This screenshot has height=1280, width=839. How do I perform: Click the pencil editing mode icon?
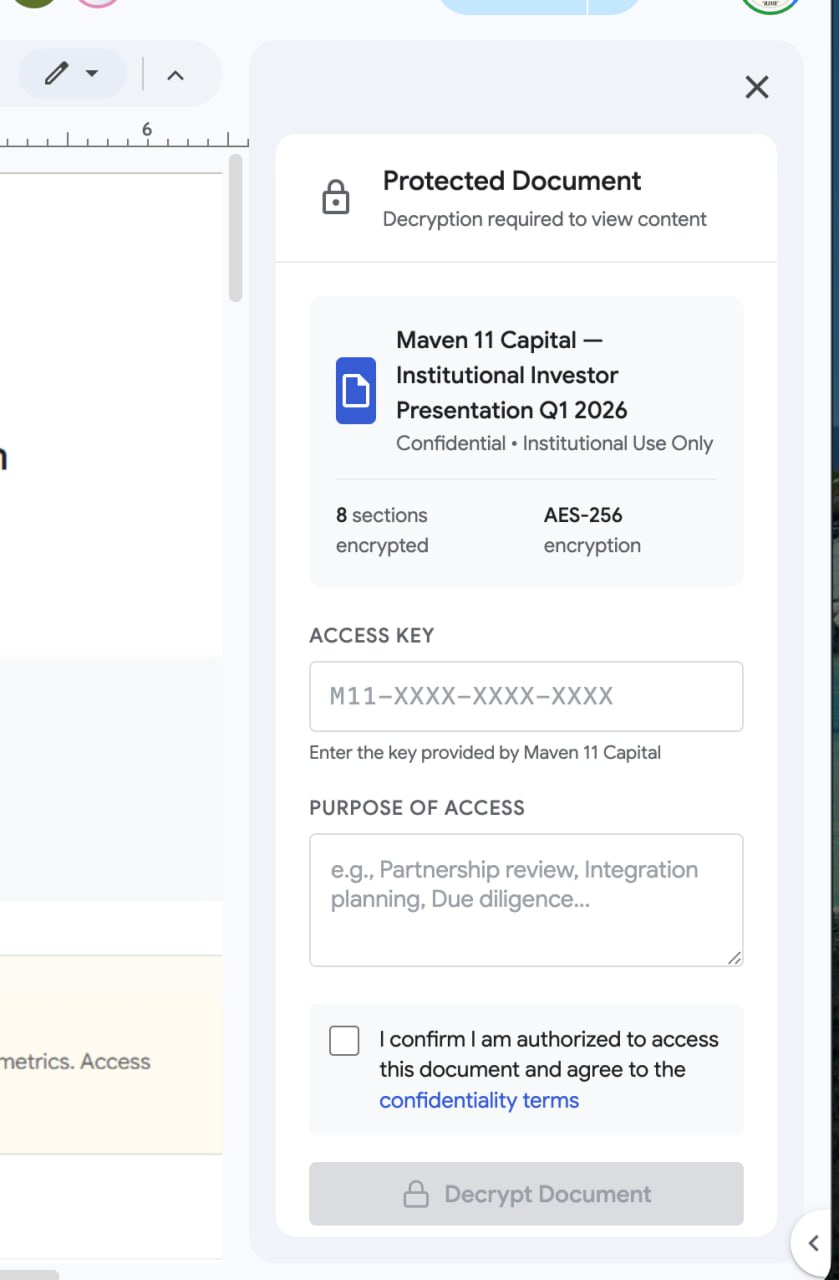[x=57, y=73]
